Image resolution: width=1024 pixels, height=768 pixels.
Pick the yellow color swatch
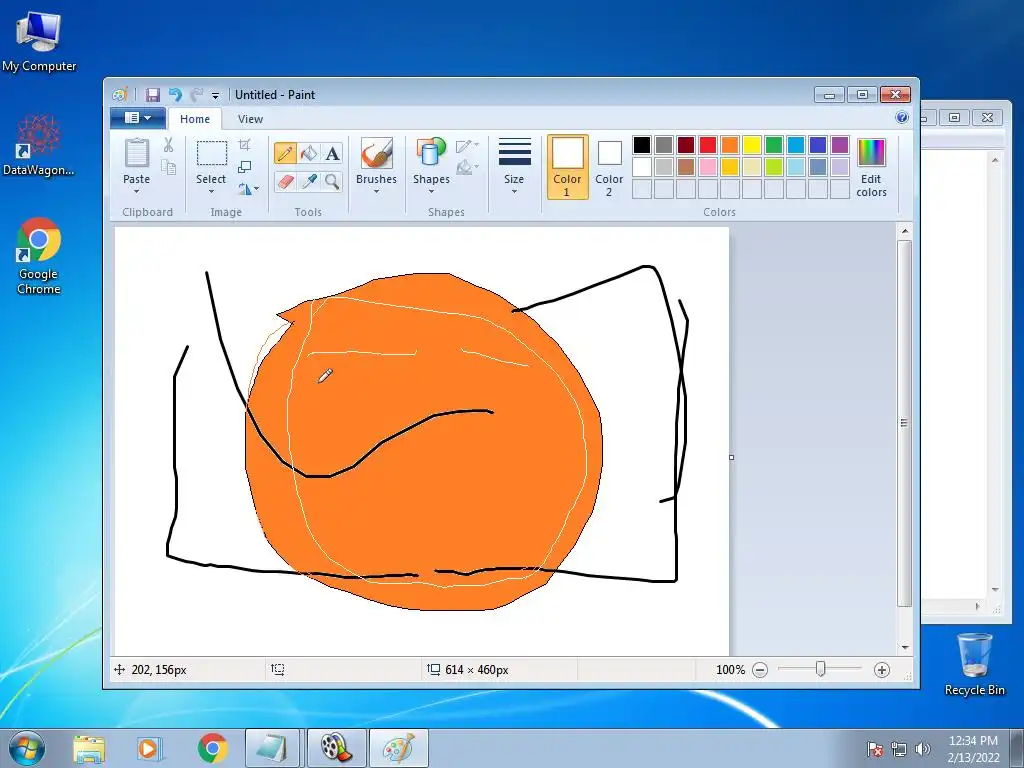(x=752, y=145)
